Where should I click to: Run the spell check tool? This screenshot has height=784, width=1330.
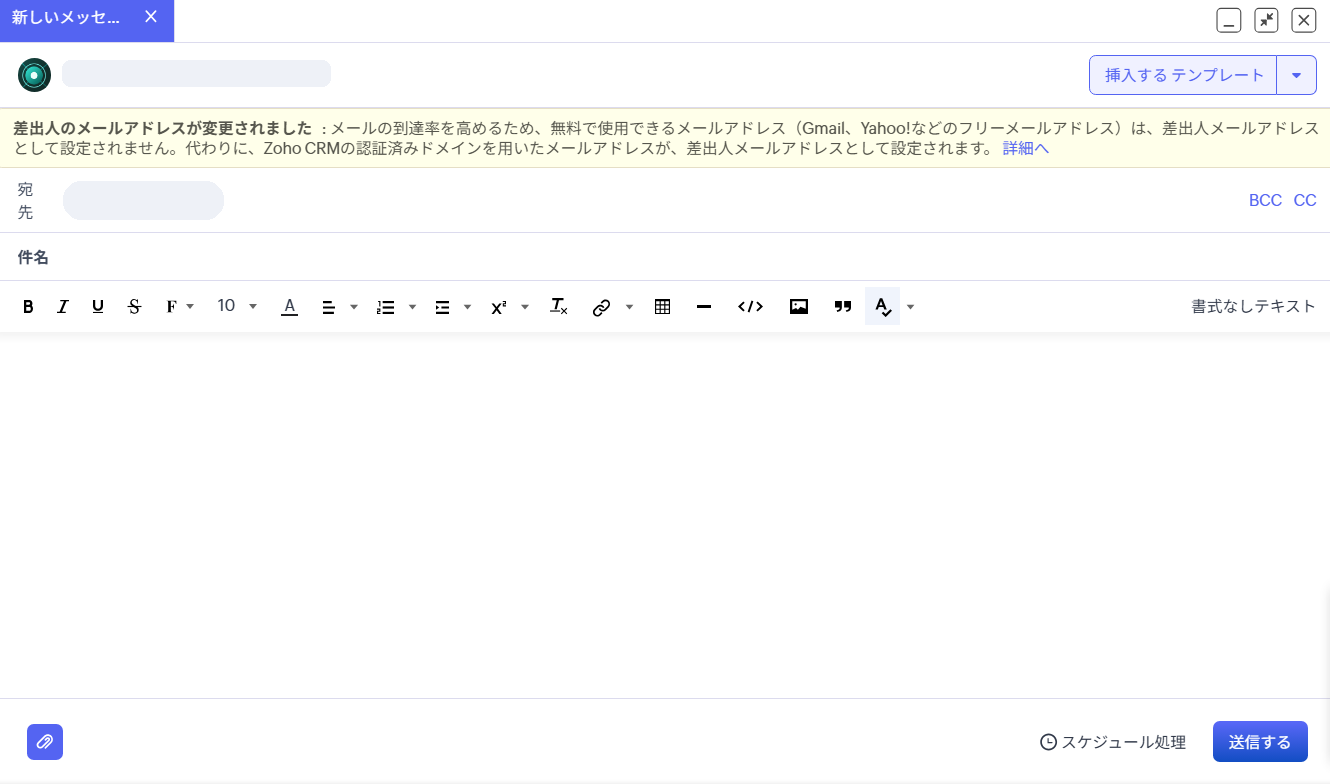pyautogui.click(x=883, y=306)
